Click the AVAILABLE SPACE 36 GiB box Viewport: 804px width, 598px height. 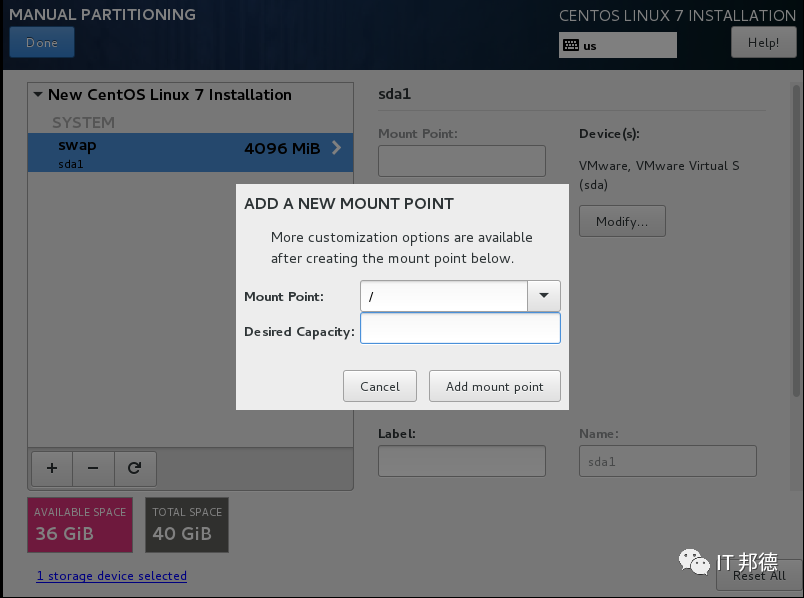point(80,525)
